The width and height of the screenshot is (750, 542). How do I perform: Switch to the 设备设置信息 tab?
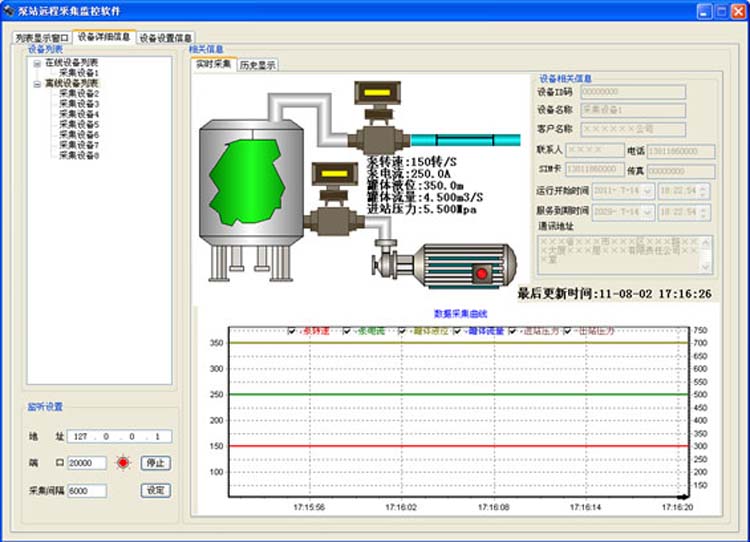point(165,38)
